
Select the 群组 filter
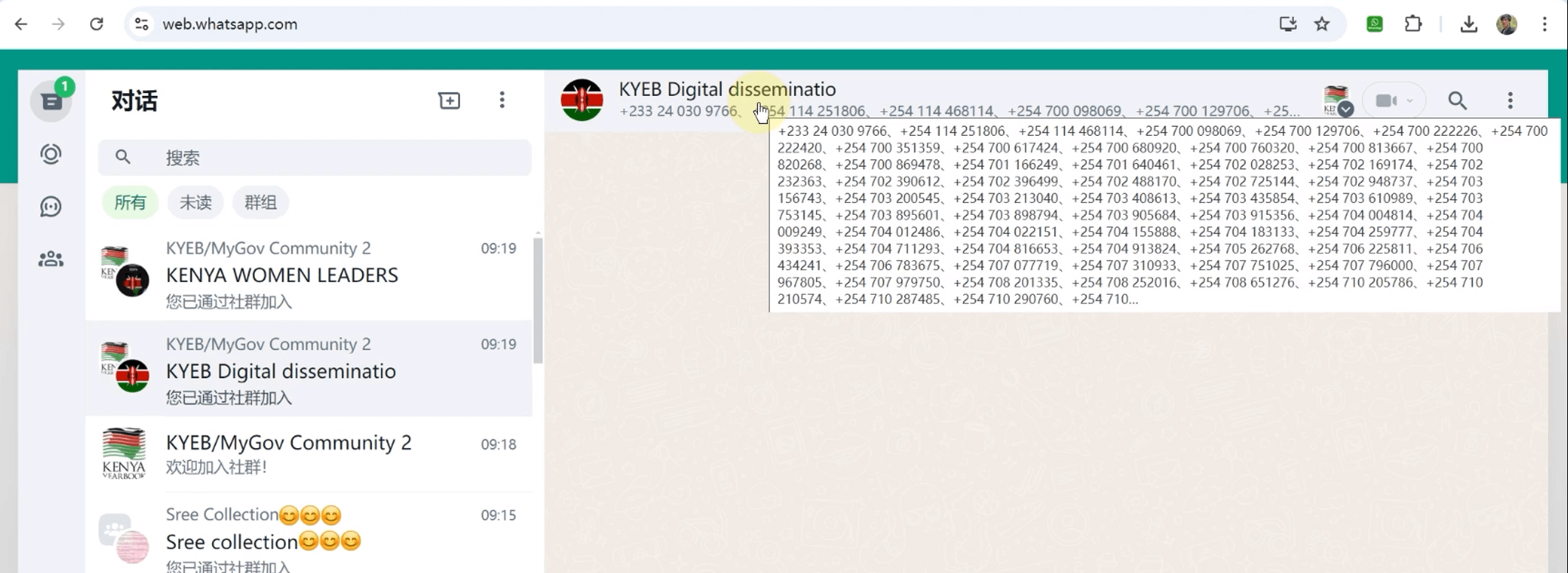[261, 202]
